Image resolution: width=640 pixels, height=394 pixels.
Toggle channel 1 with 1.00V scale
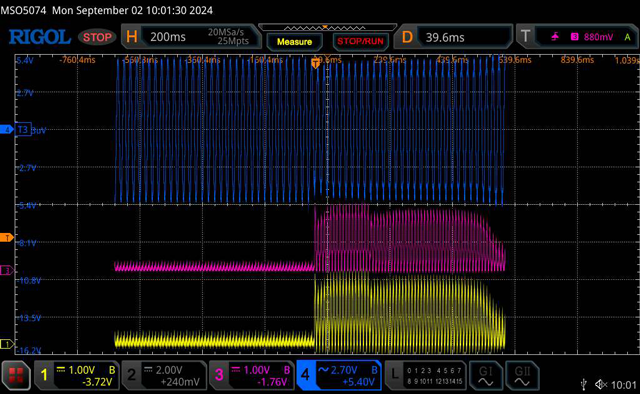point(77,375)
